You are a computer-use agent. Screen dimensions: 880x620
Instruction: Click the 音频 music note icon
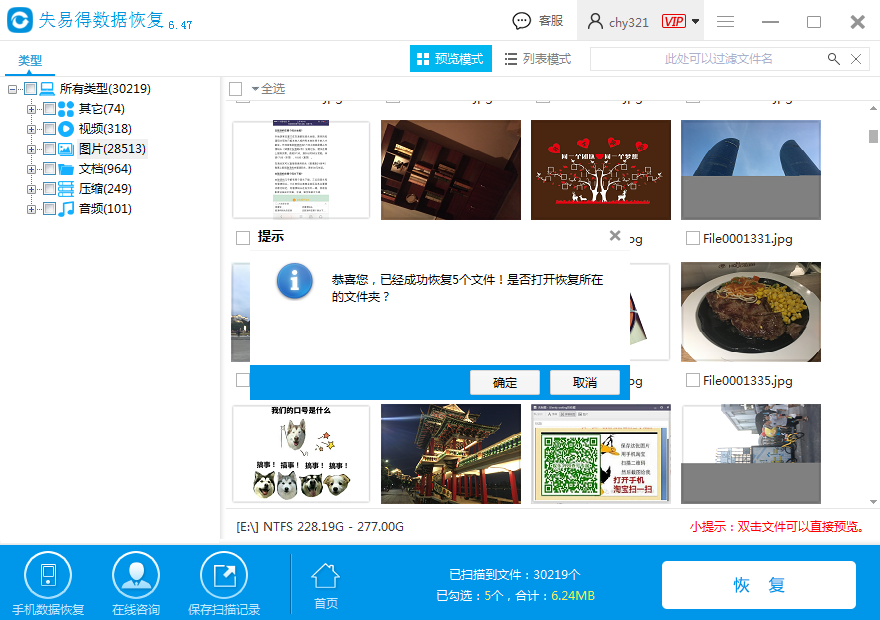click(x=66, y=209)
